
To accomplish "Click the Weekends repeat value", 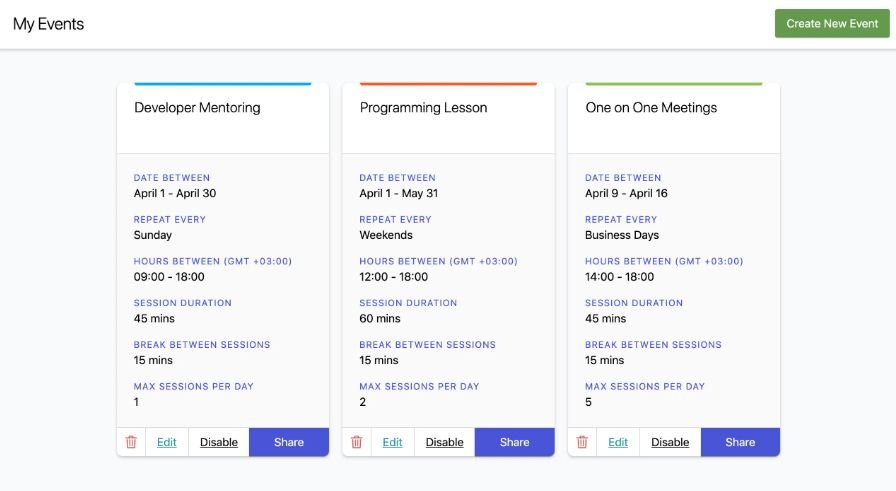I will [386, 235].
